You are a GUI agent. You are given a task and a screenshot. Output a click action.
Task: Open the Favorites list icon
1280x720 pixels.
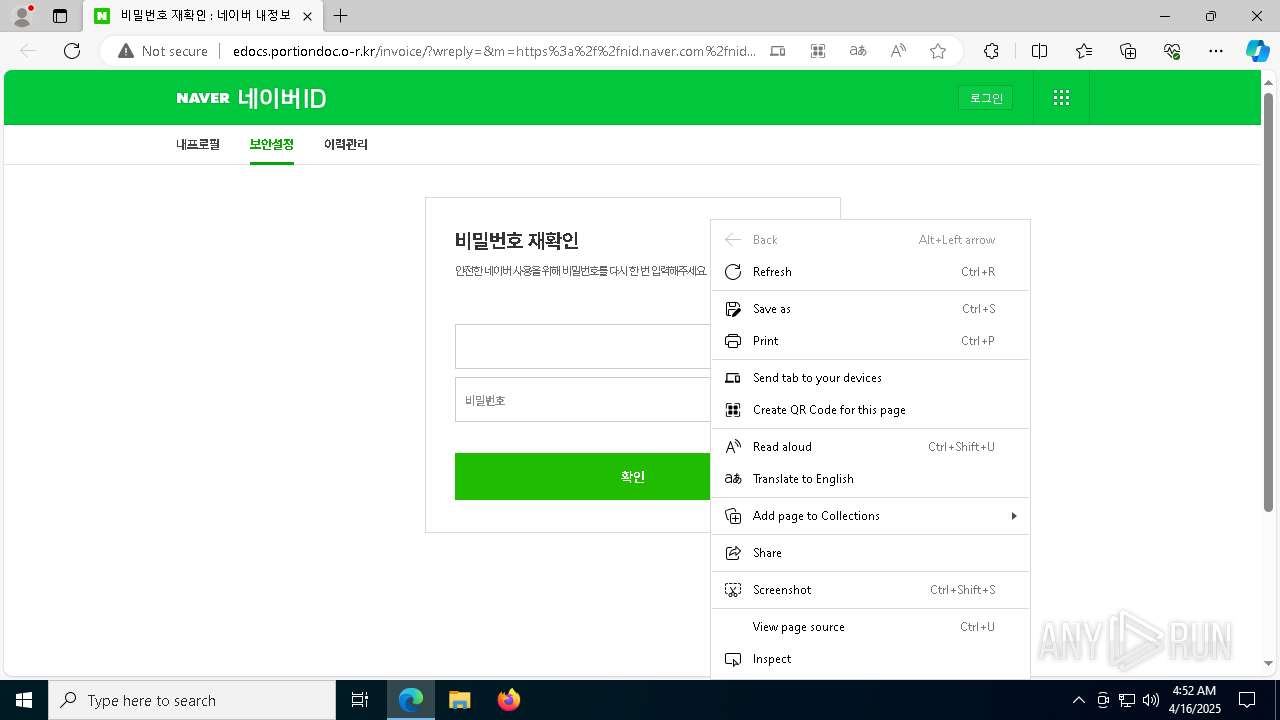click(1084, 51)
